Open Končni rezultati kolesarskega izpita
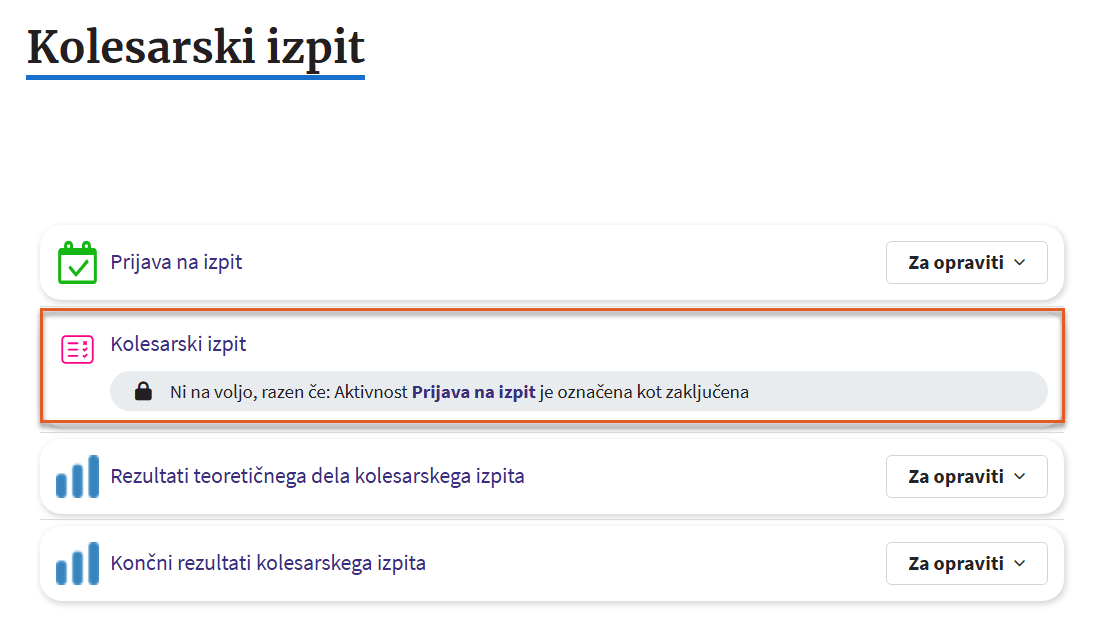The width and height of the screenshot is (1096, 629). 268,563
